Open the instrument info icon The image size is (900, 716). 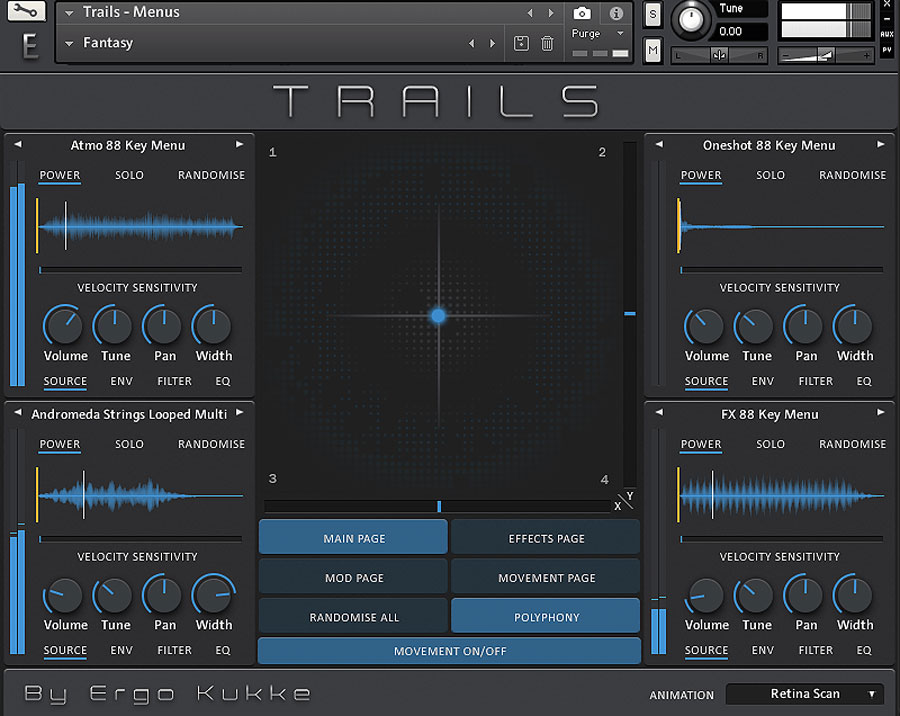tap(616, 13)
